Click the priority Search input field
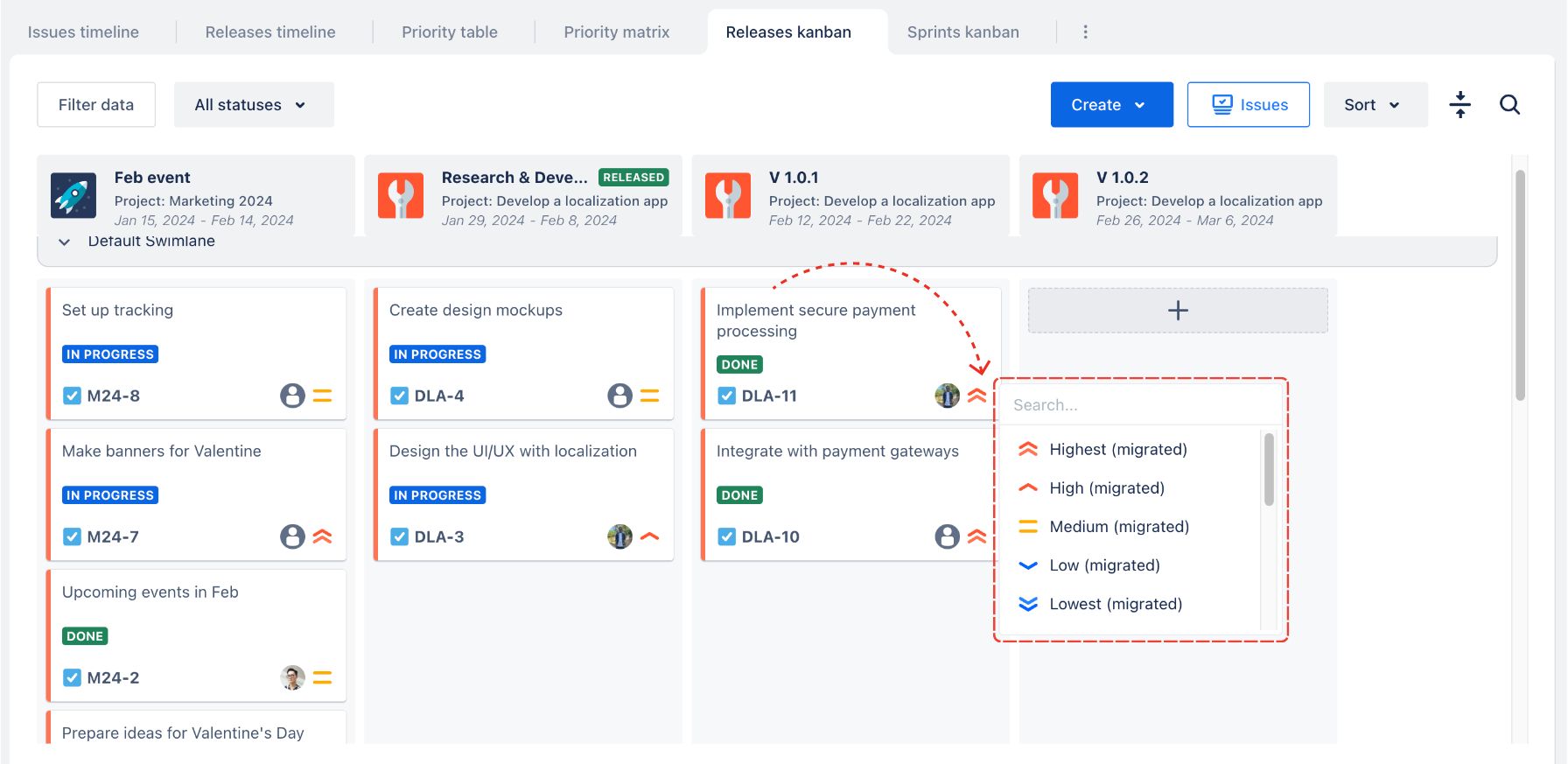This screenshot has width=1568, height=764. point(1137,405)
